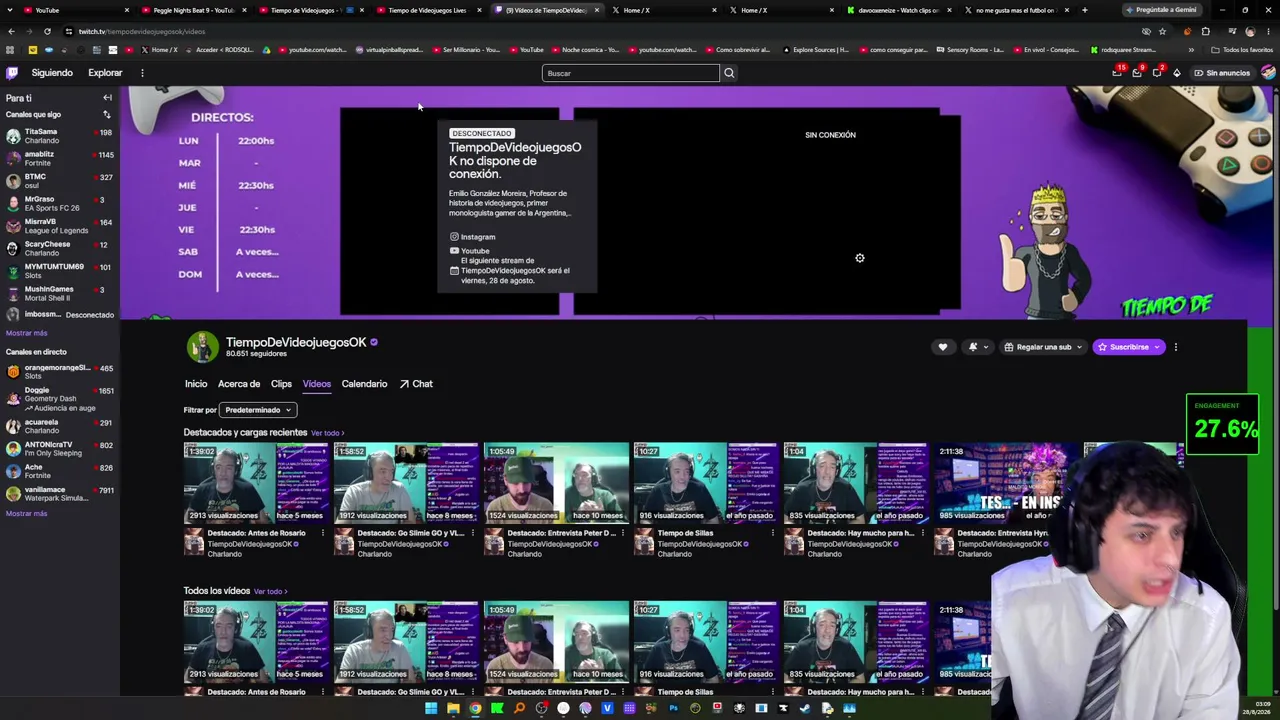Open TitaSama channel in sidebar
This screenshot has width=1280, height=720.
tap(60, 136)
